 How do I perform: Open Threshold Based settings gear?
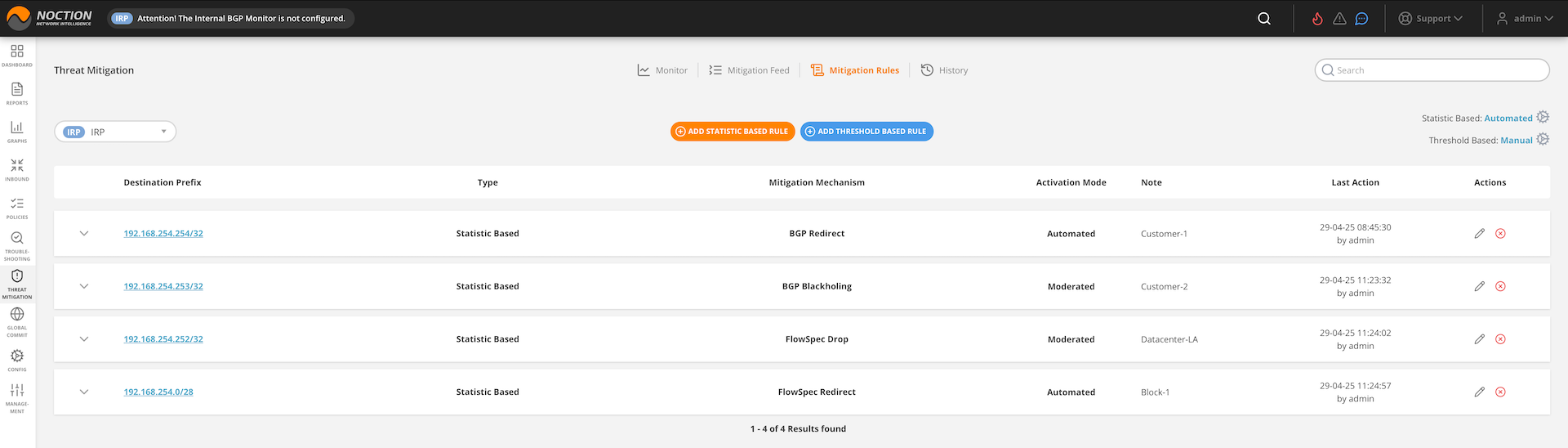1543,140
